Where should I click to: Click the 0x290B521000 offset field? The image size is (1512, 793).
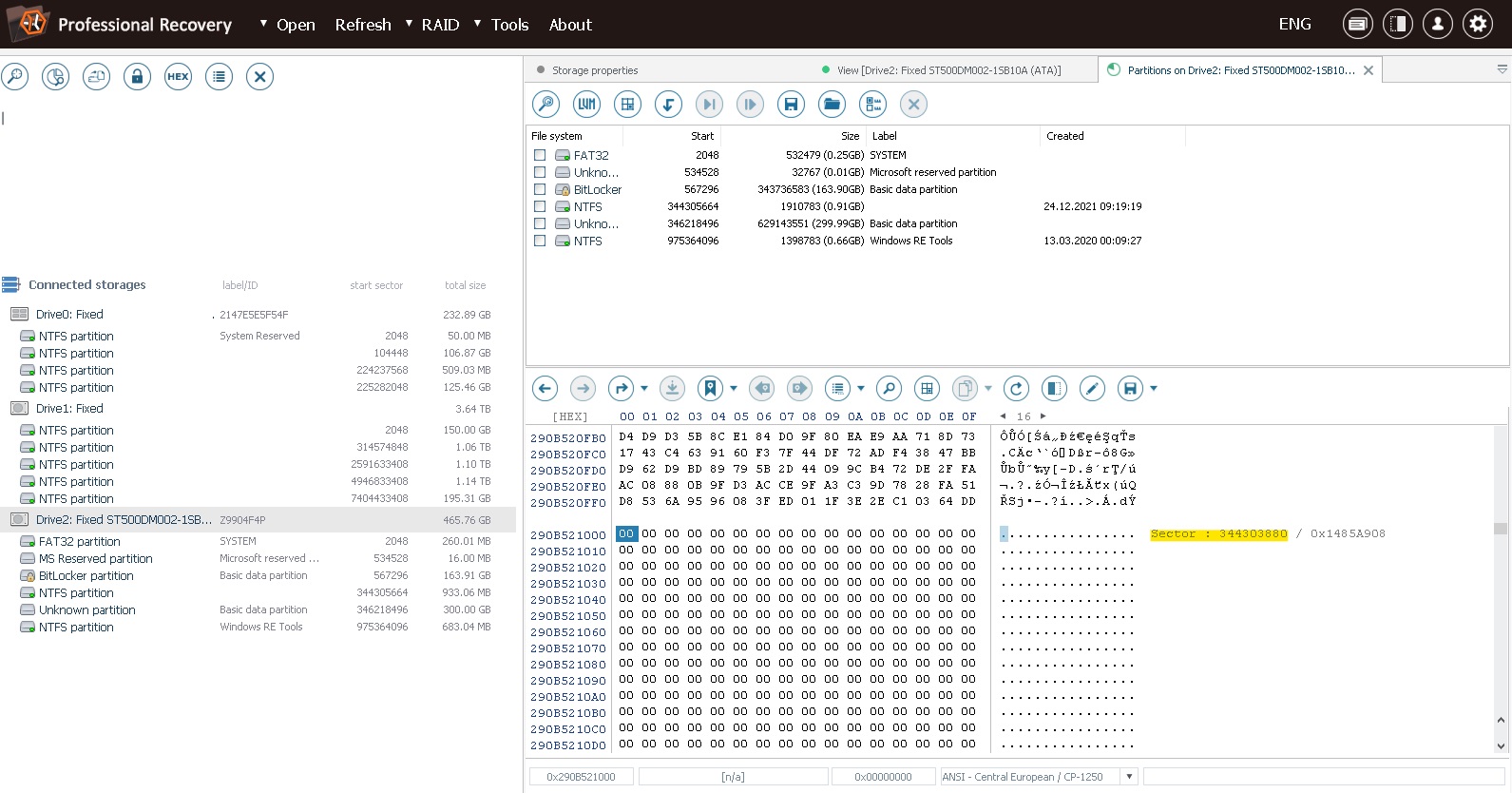[x=582, y=777]
